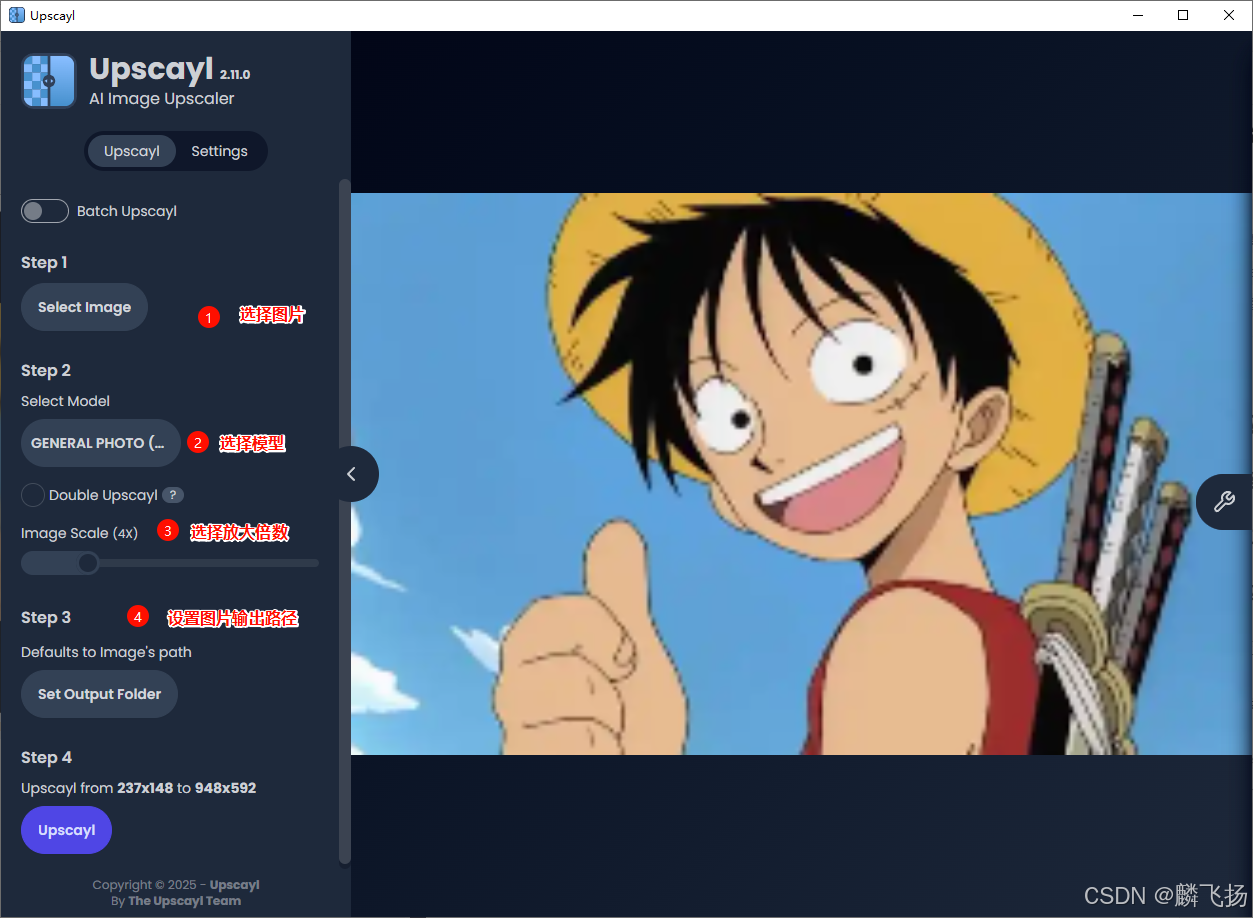Click the Set Output Folder button
Viewport: 1253px width, 918px height.
[x=99, y=694]
